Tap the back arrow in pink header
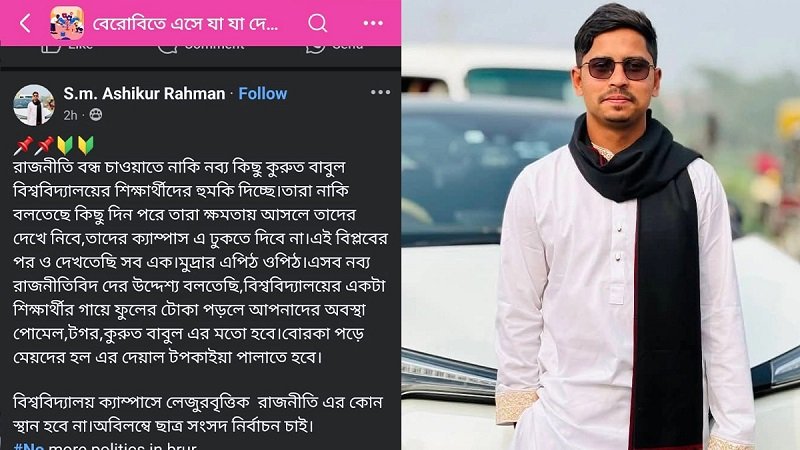Image resolution: width=800 pixels, height=450 pixels. pos(25,23)
